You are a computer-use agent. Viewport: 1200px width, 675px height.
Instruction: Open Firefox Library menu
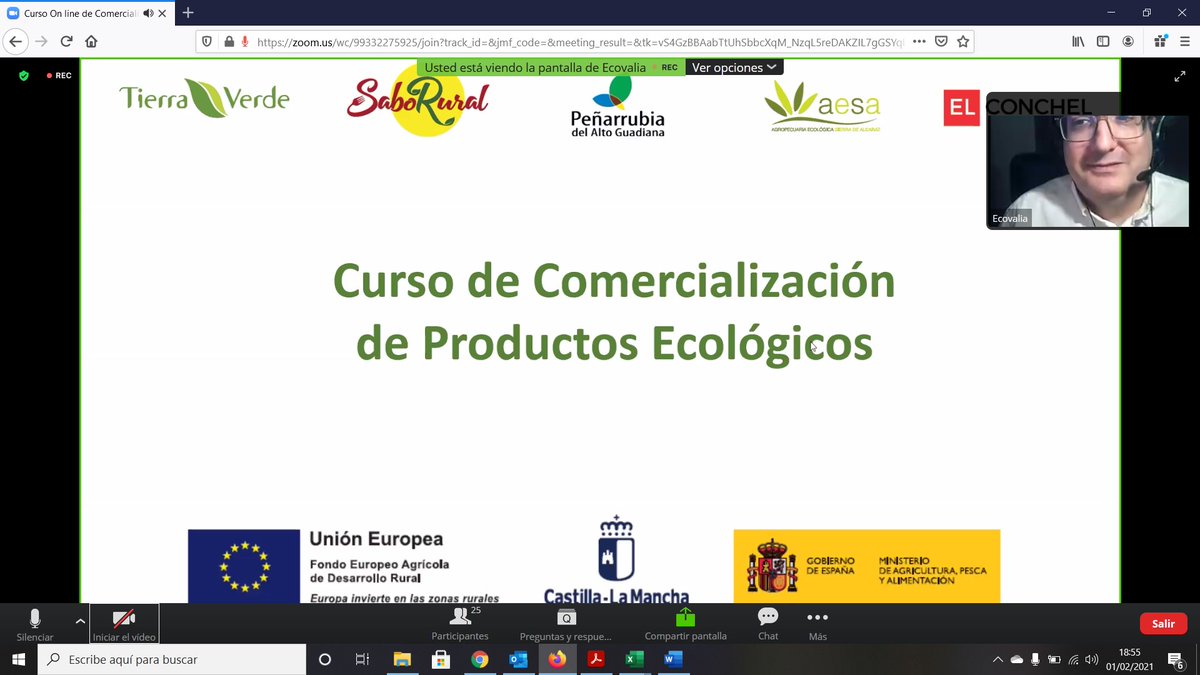(1079, 42)
